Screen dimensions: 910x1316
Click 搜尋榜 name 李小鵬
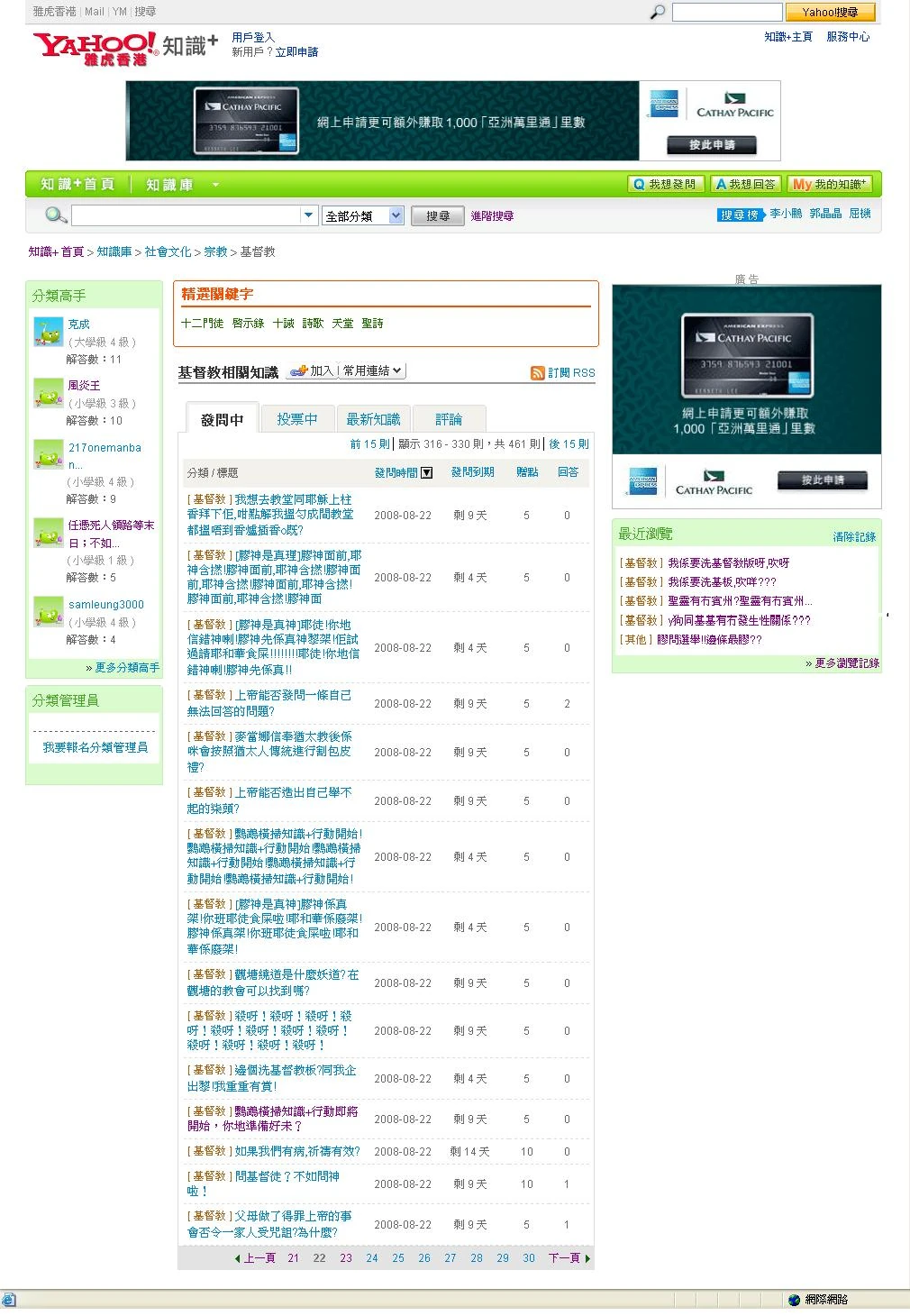point(786,215)
